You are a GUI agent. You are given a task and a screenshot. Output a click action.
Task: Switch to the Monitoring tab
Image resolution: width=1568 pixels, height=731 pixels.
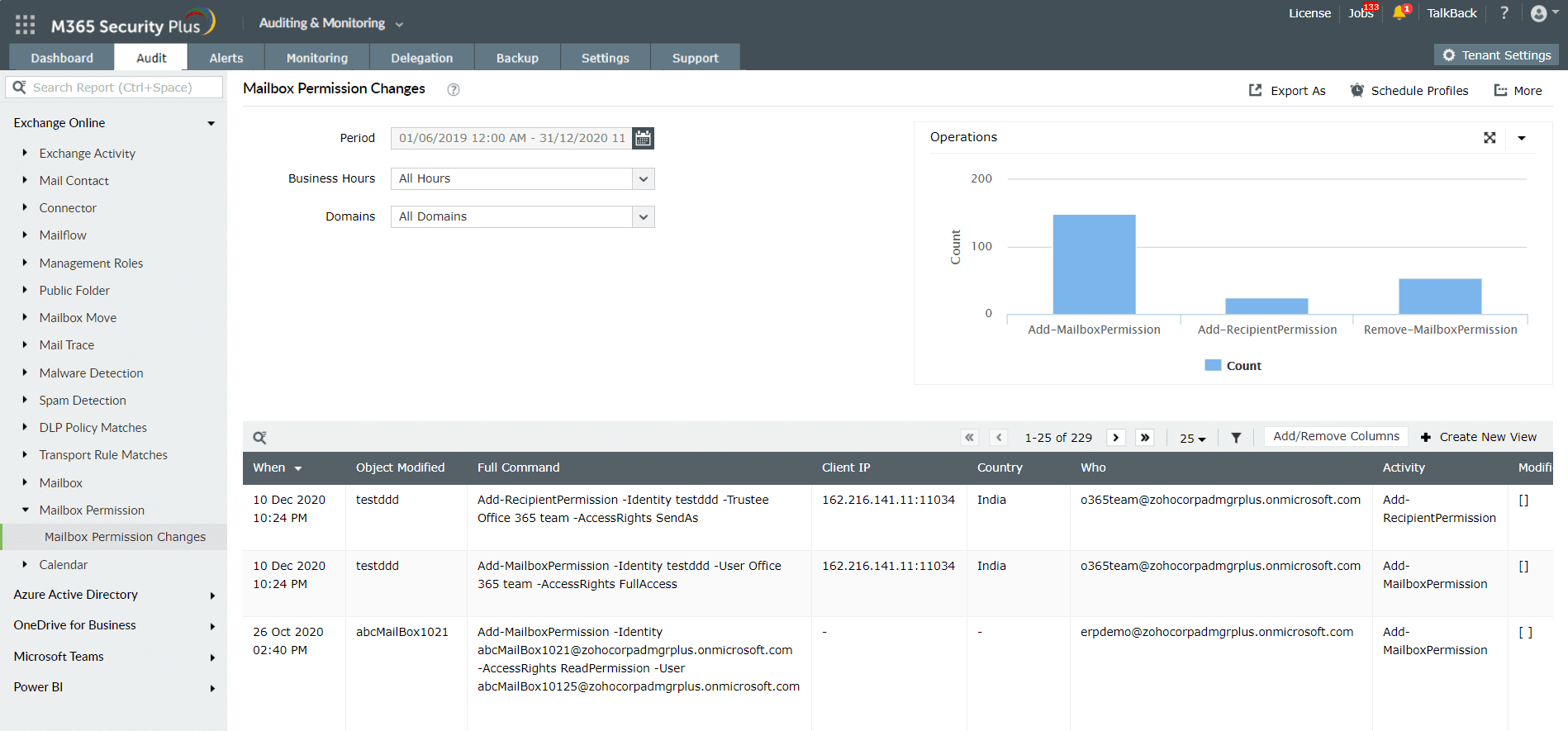(317, 58)
